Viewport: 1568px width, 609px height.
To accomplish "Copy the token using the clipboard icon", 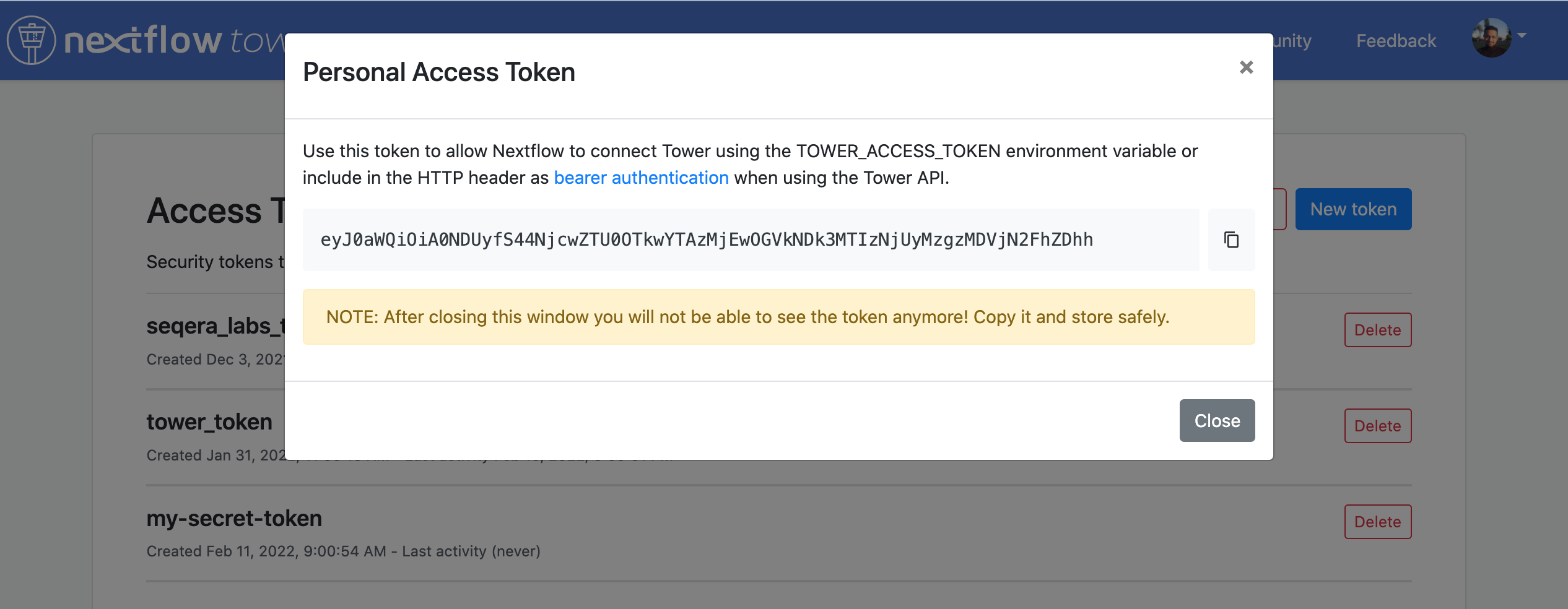I will point(1231,240).
